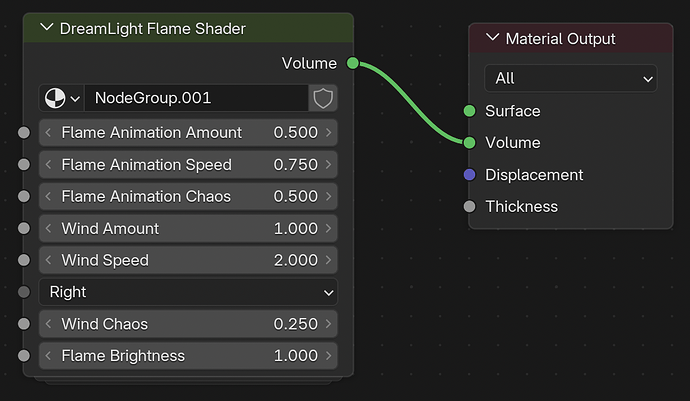This screenshot has height=401, width=690.
Task: Collapse the Material Output node
Action: pyautogui.click(x=492, y=38)
